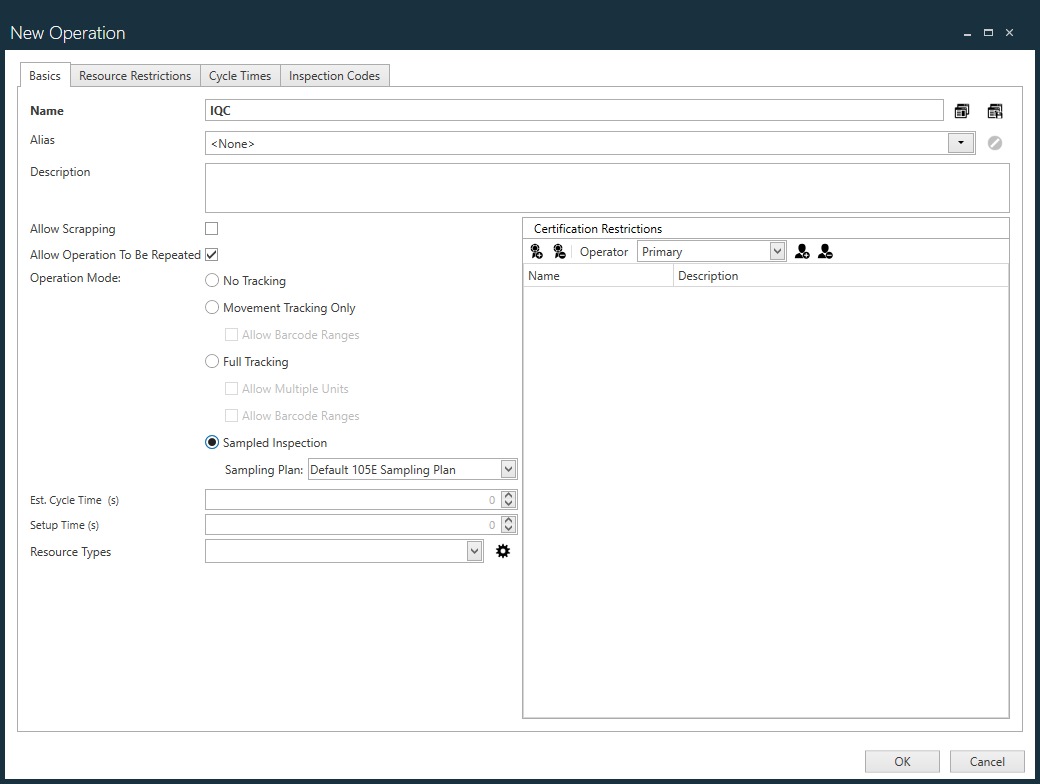Remove a certification restriction
1040x784 pixels.
point(560,251)
